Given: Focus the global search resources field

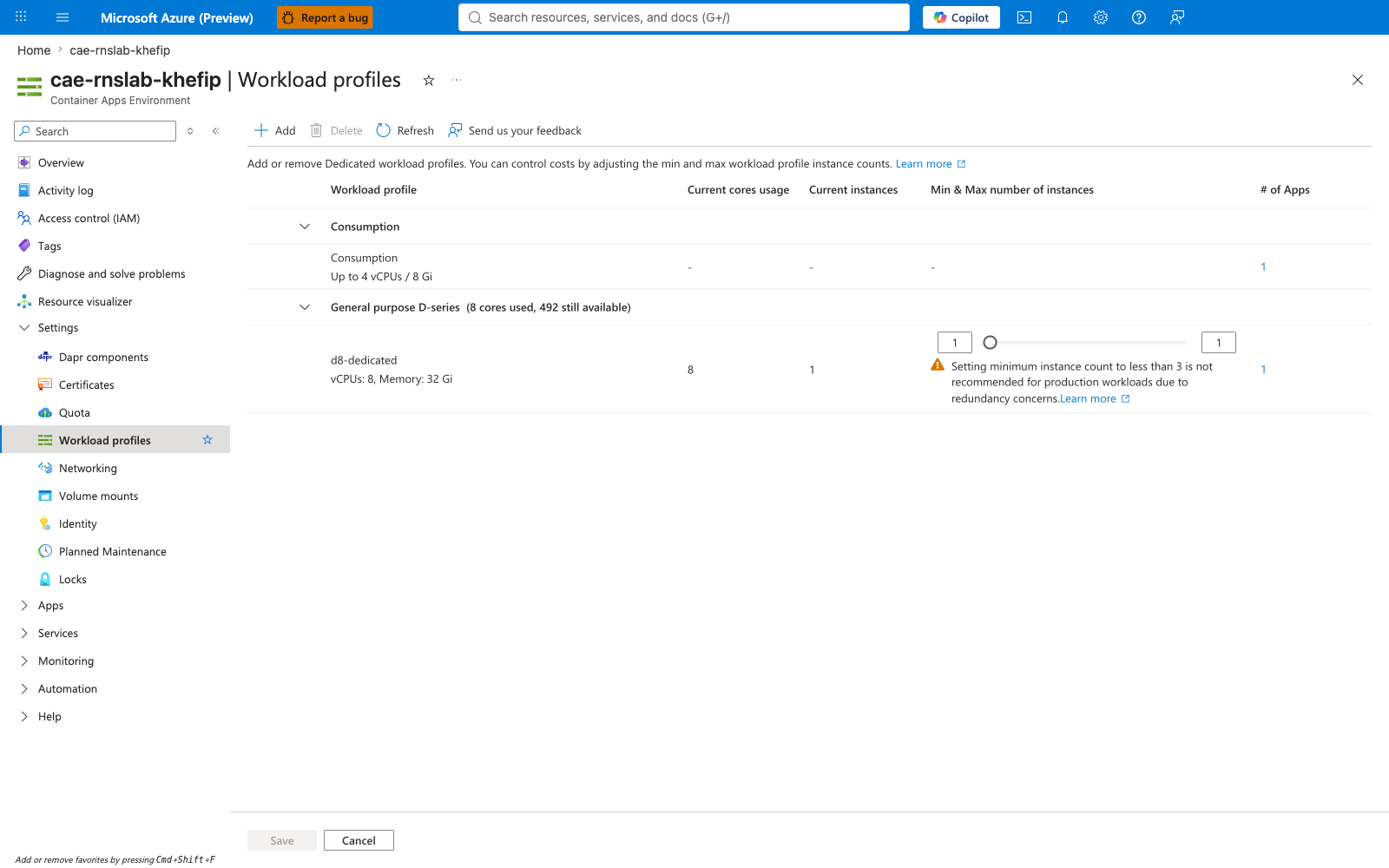Looking at the screenshot, I should pos(684,17).
